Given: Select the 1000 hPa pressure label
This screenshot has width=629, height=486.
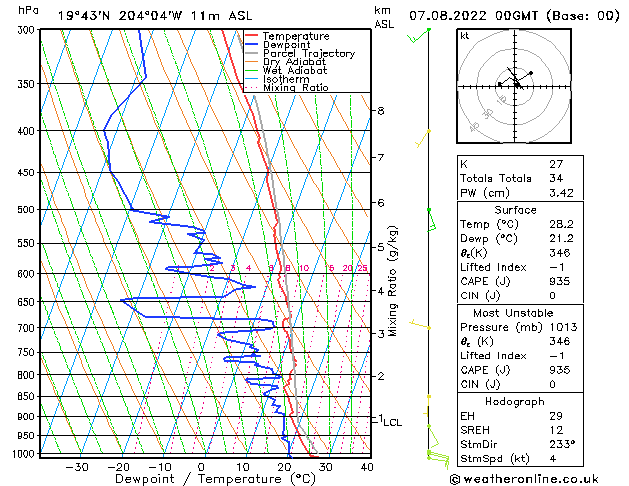Looking at the screenshot, I should pyautogui.click(x=25, y=454).
